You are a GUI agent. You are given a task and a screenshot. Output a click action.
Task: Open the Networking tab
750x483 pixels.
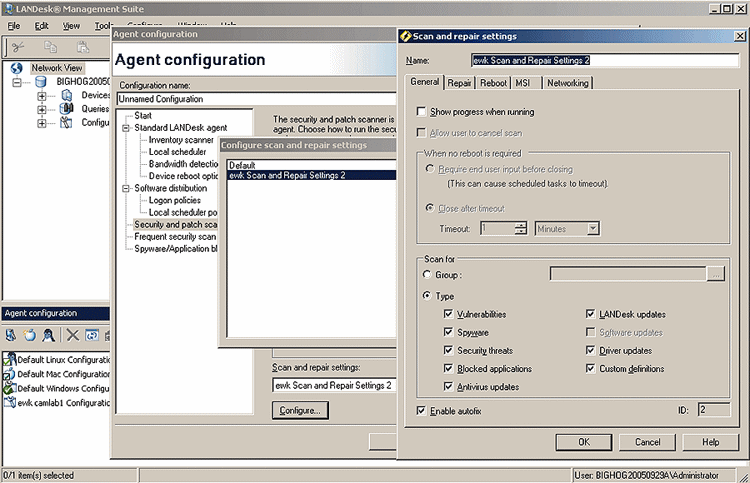coord(568,83)
